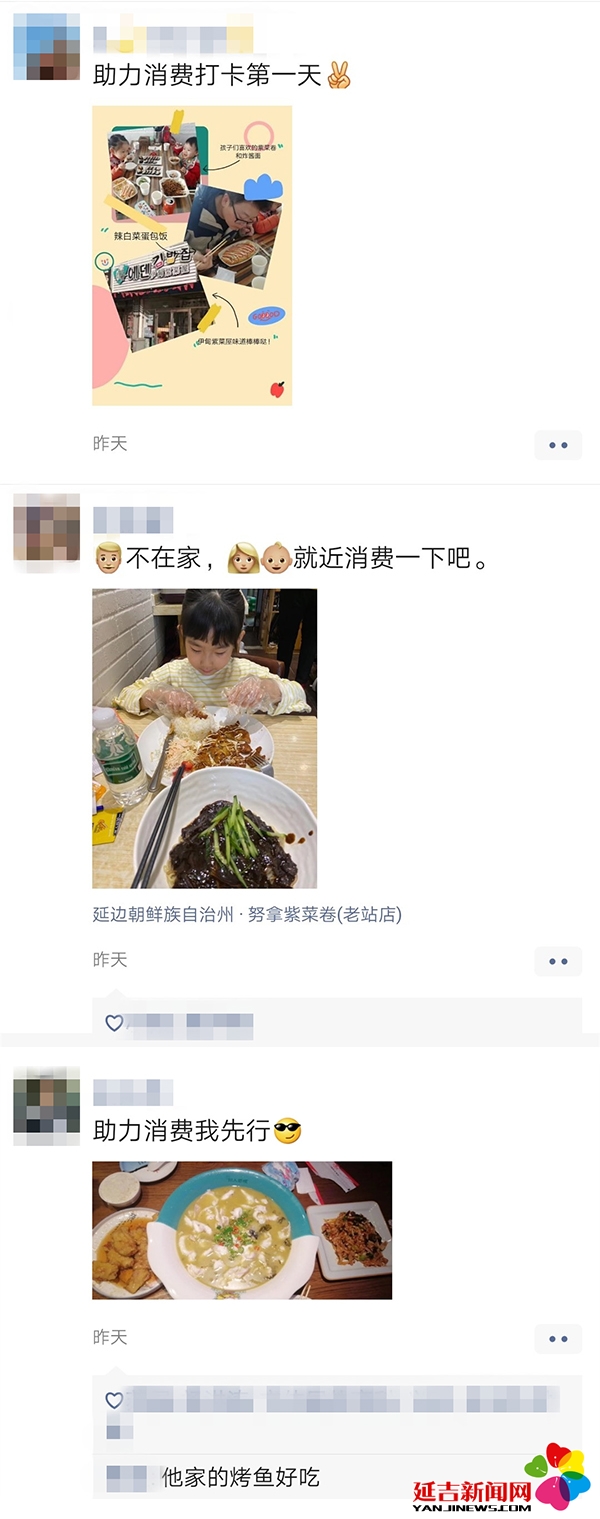Click the 延吉新闻网 logo watermark
This screenshot has width=600, height=1519.
pyautogui.click(x=503, y=1477)
